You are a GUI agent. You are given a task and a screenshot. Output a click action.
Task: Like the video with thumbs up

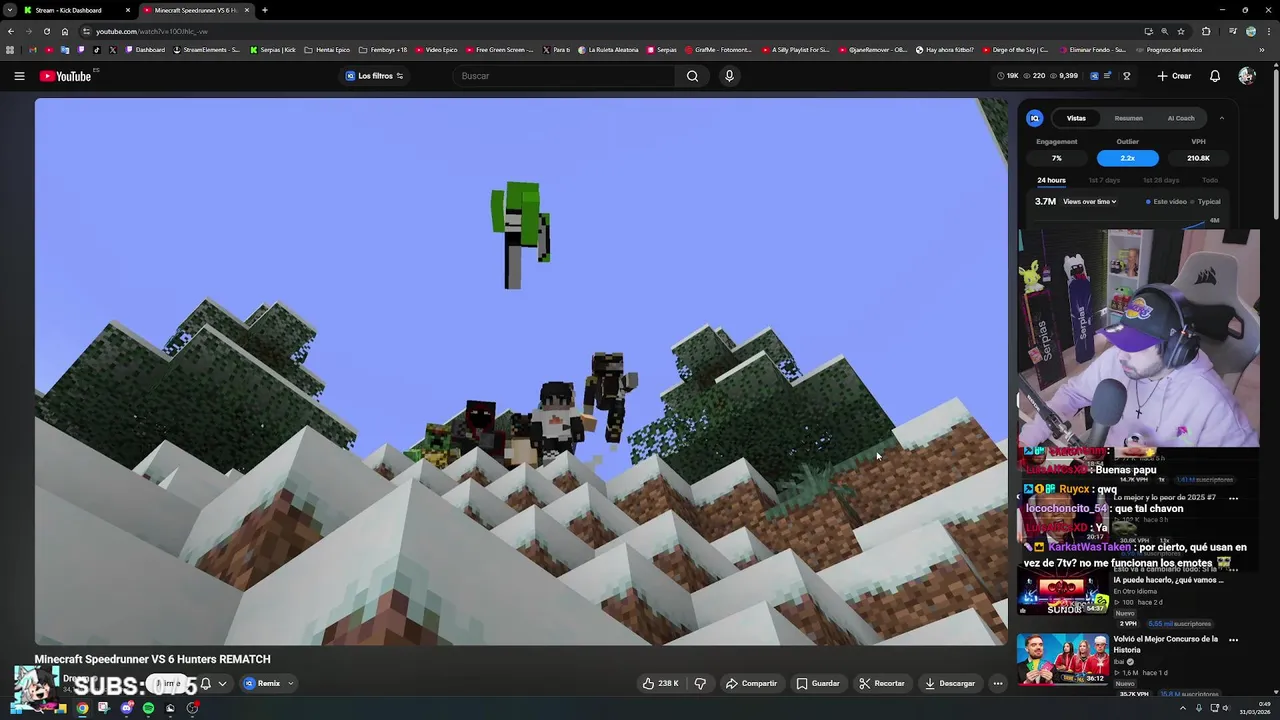click(x=661, y=683)
